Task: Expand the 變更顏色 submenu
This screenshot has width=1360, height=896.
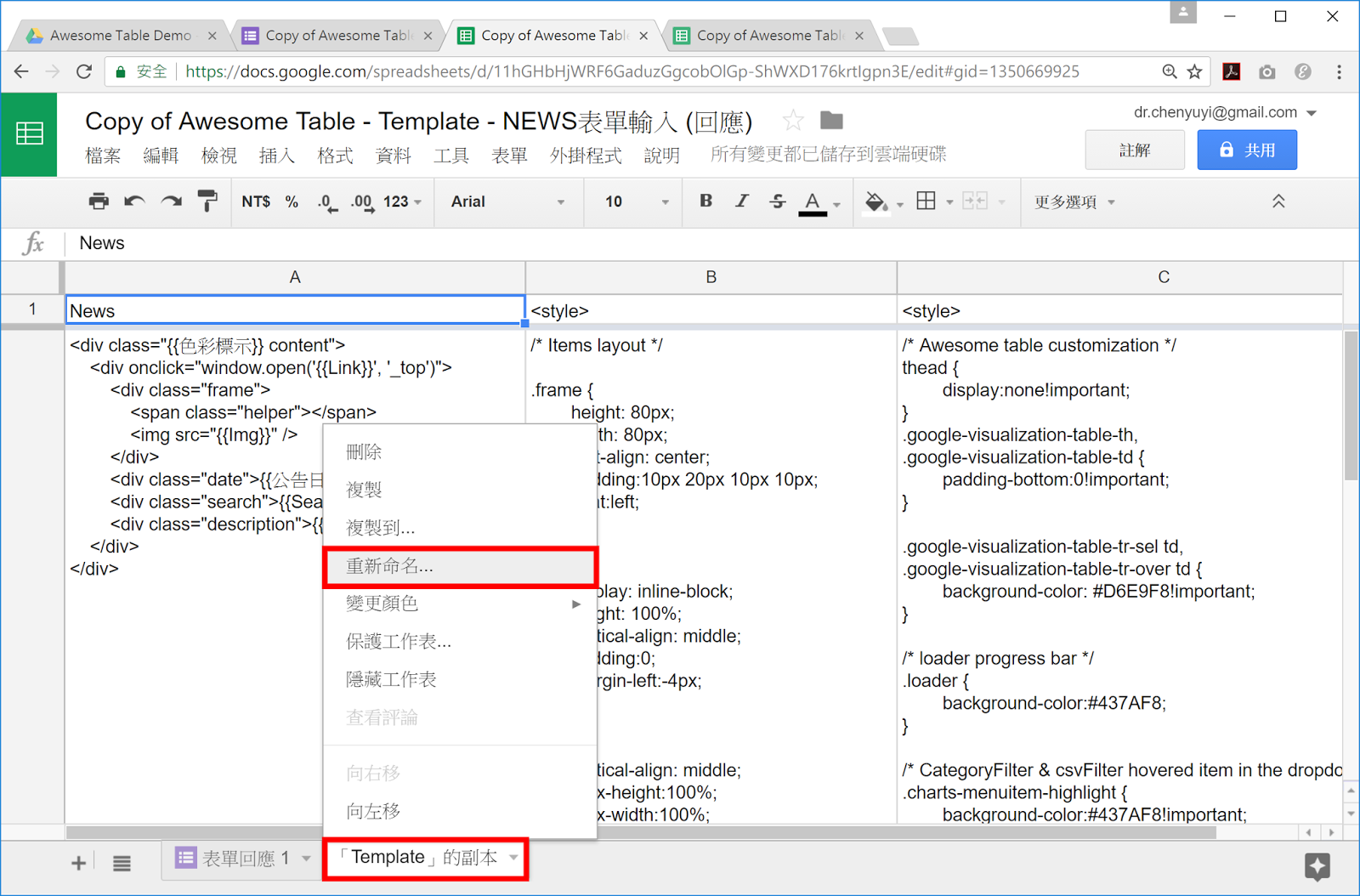Action: (460, 604)
